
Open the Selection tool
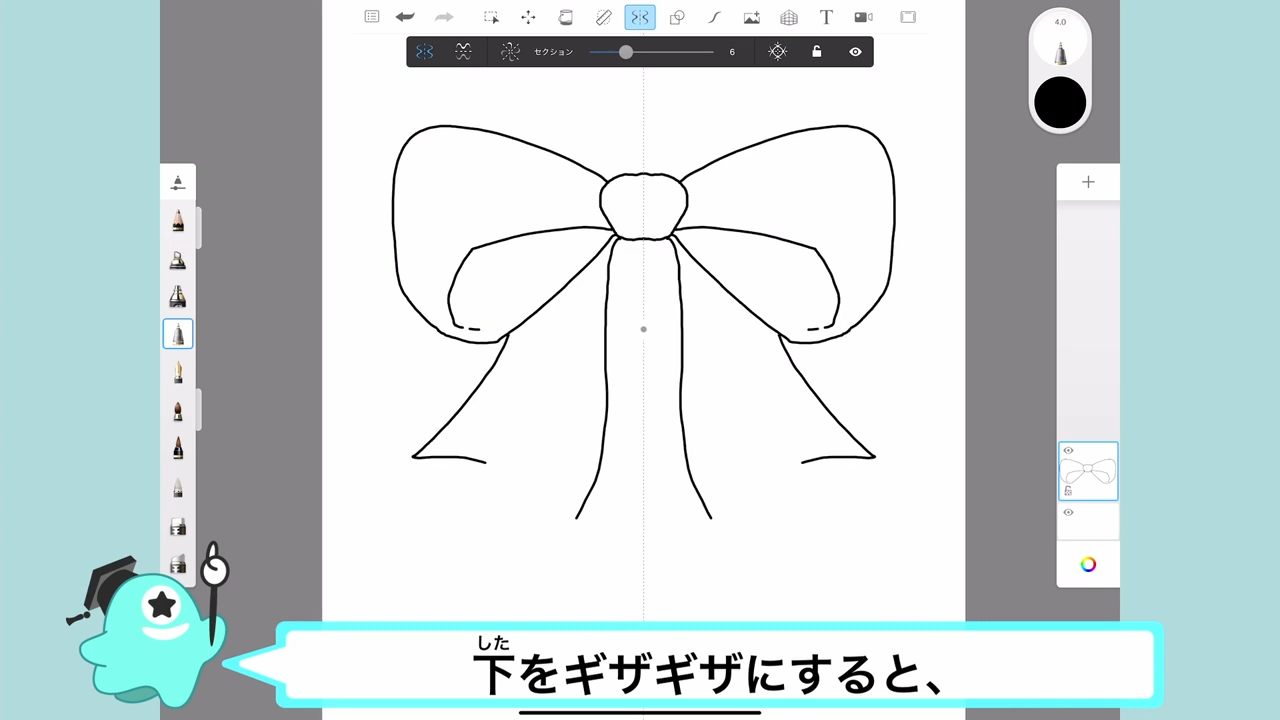point(491,17)
